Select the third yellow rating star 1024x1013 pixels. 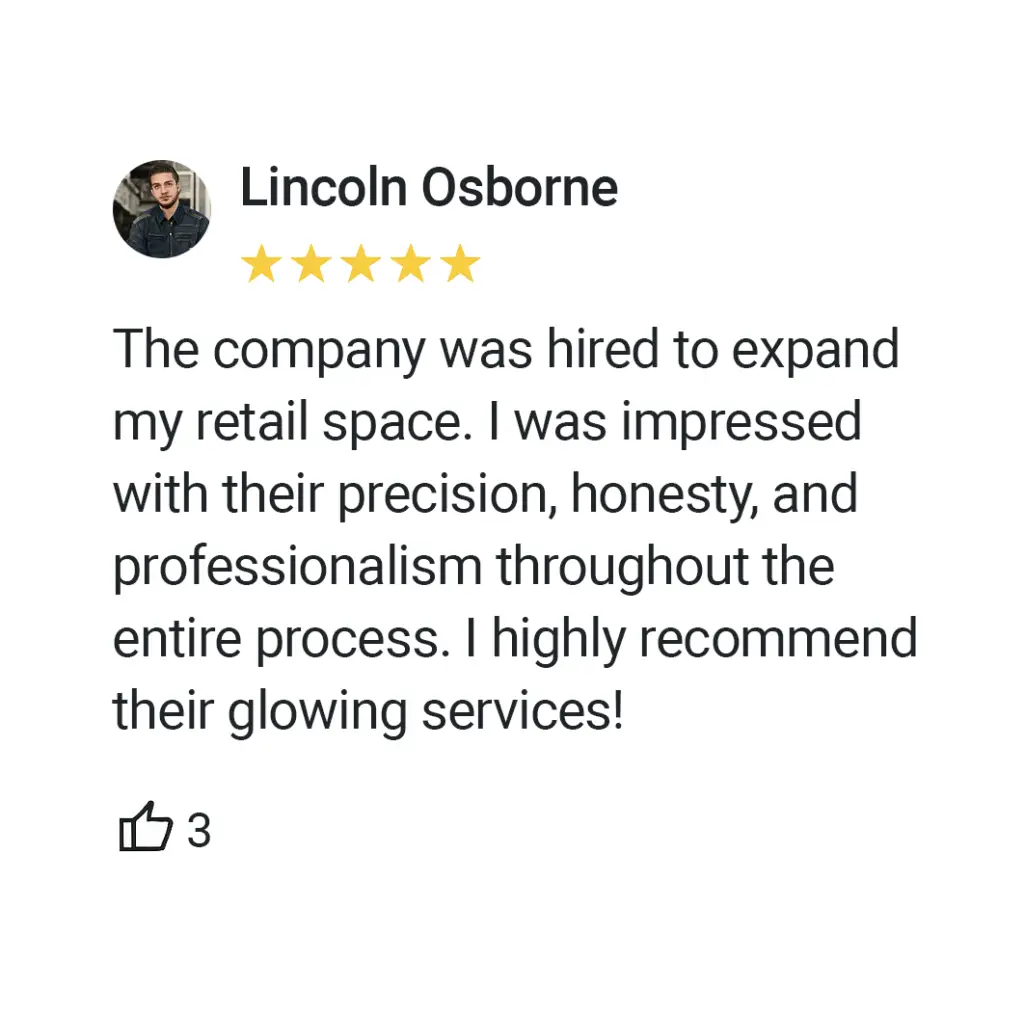click(x=361, y=263)
